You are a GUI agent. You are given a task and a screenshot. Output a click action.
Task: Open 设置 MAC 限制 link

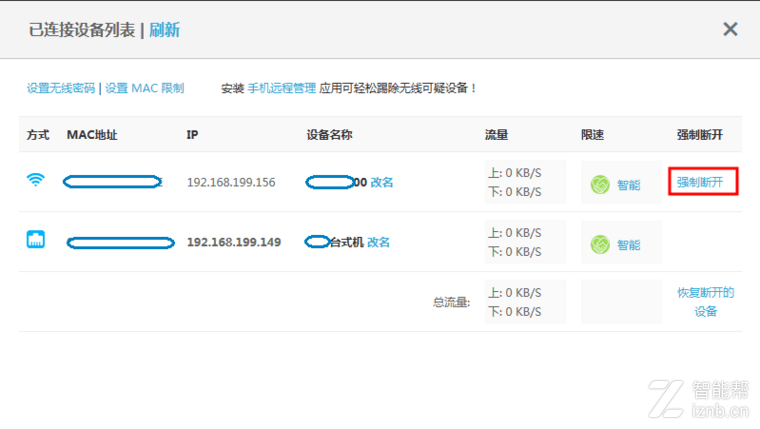[x=144, y=88]
